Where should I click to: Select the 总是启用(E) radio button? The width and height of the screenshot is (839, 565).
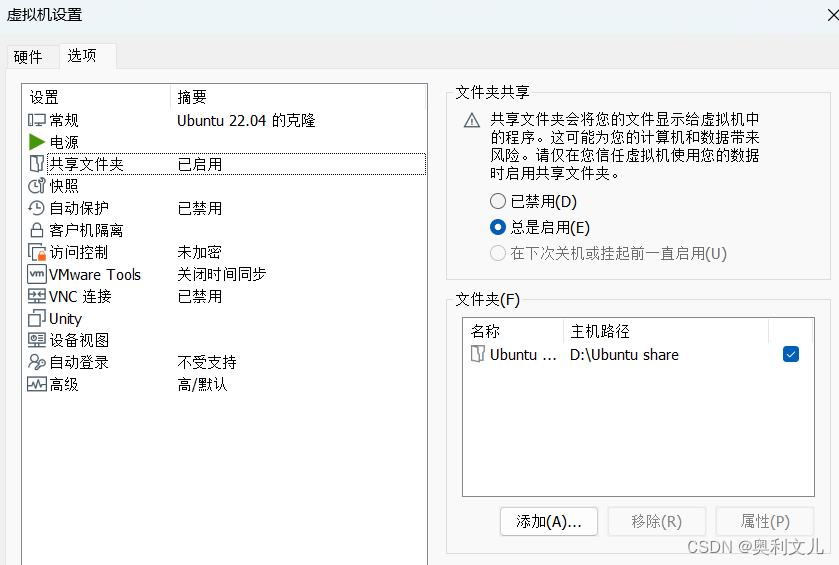point(498,227)
